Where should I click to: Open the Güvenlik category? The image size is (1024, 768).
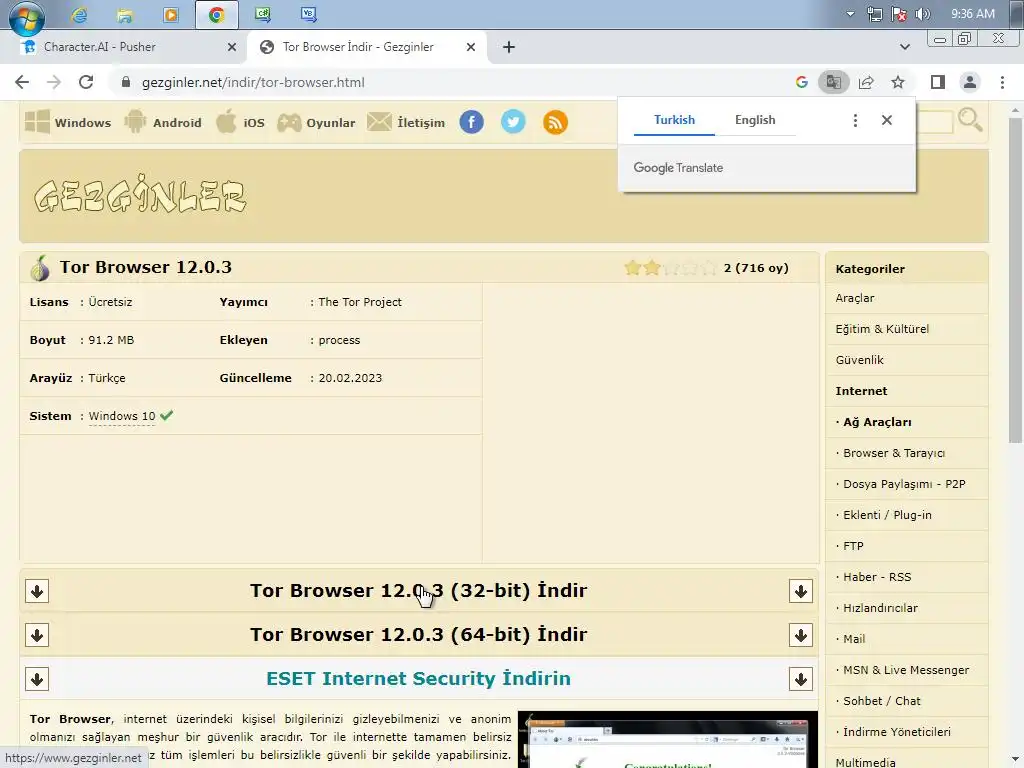pos(859,360)
